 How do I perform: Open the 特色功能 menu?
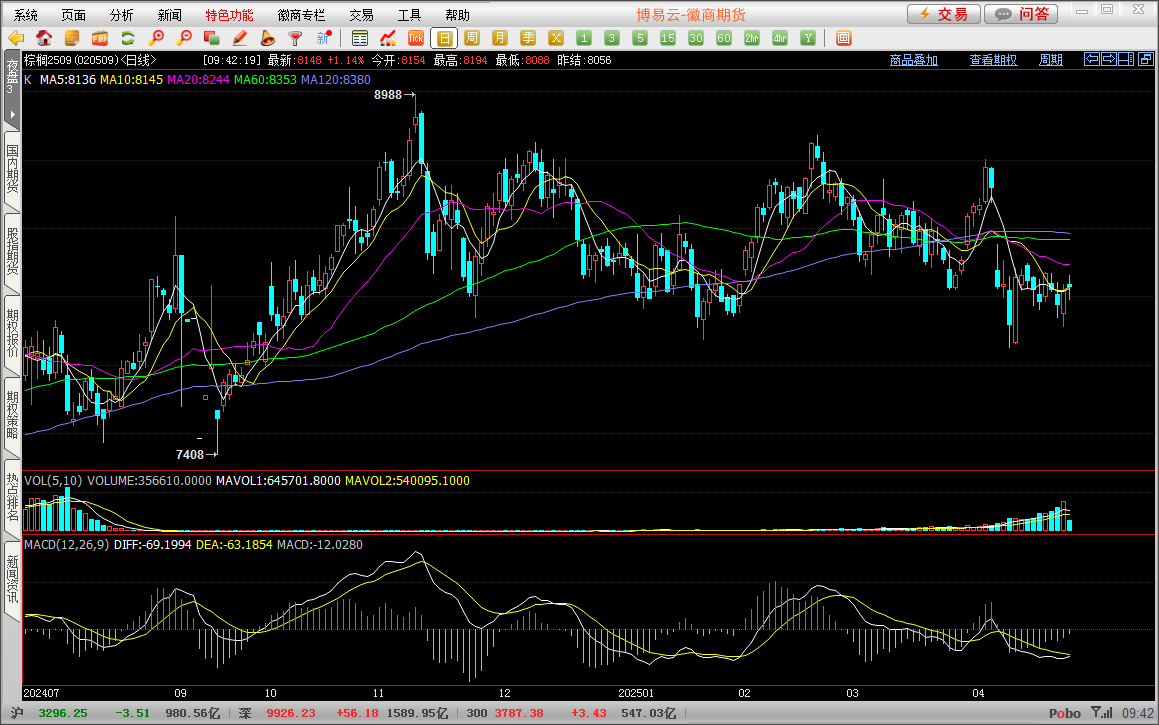pos(229,15)
